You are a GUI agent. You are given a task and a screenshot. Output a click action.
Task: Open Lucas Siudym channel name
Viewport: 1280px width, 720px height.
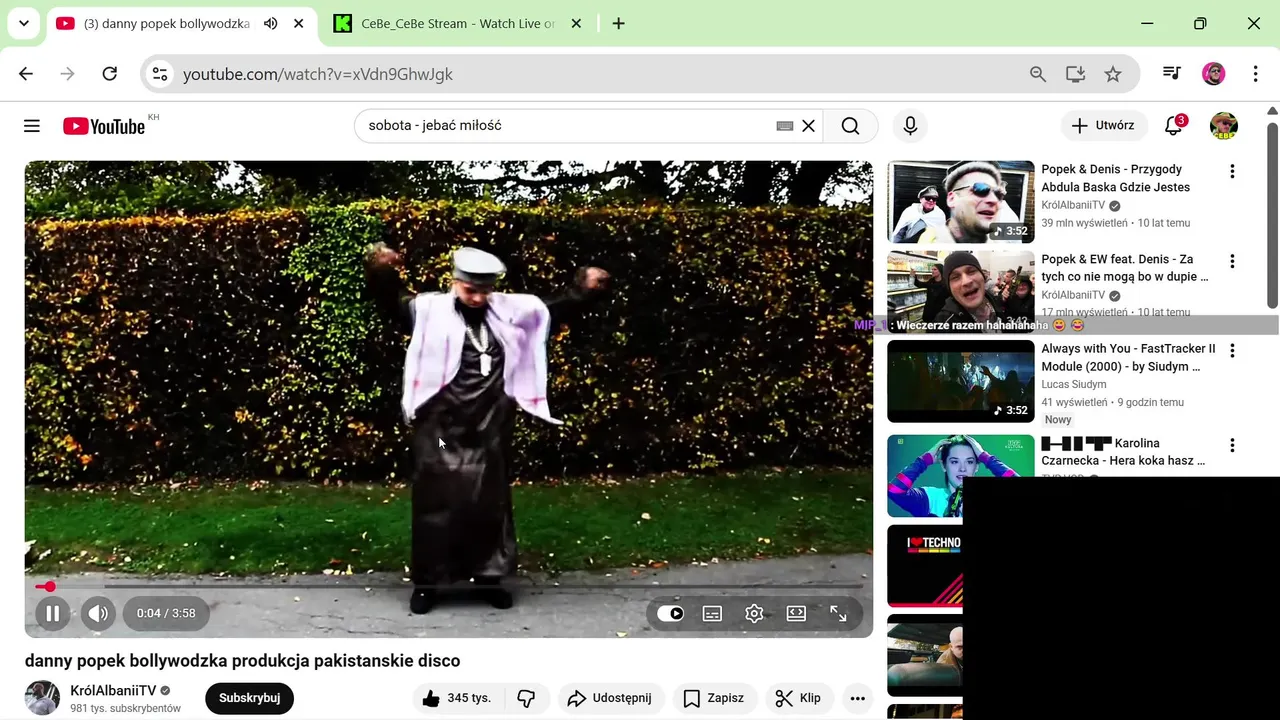pyautogui.click(x=1074, y=384)
